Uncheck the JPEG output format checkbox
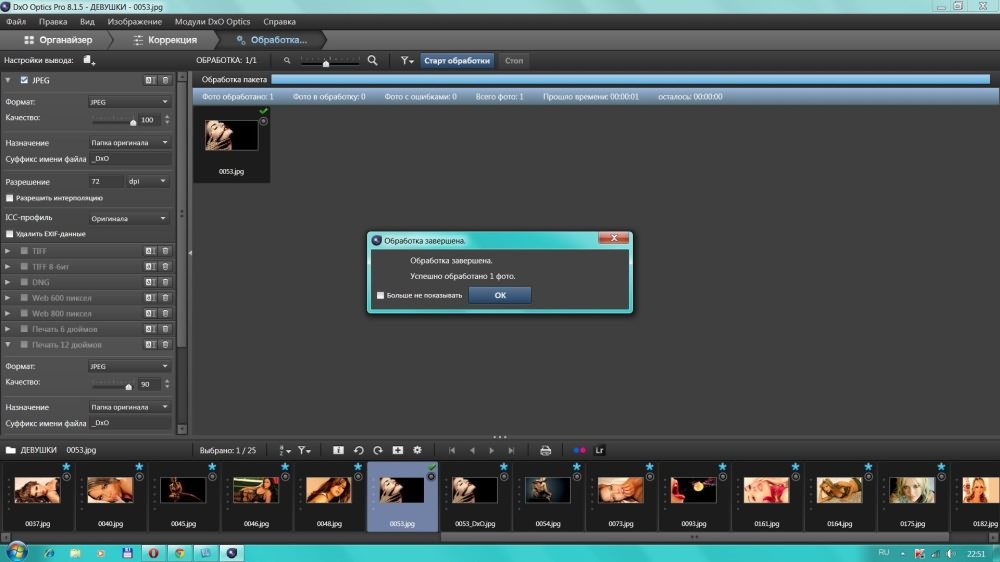The height and width of the screenshot is (562, 1000). point(24,80)
